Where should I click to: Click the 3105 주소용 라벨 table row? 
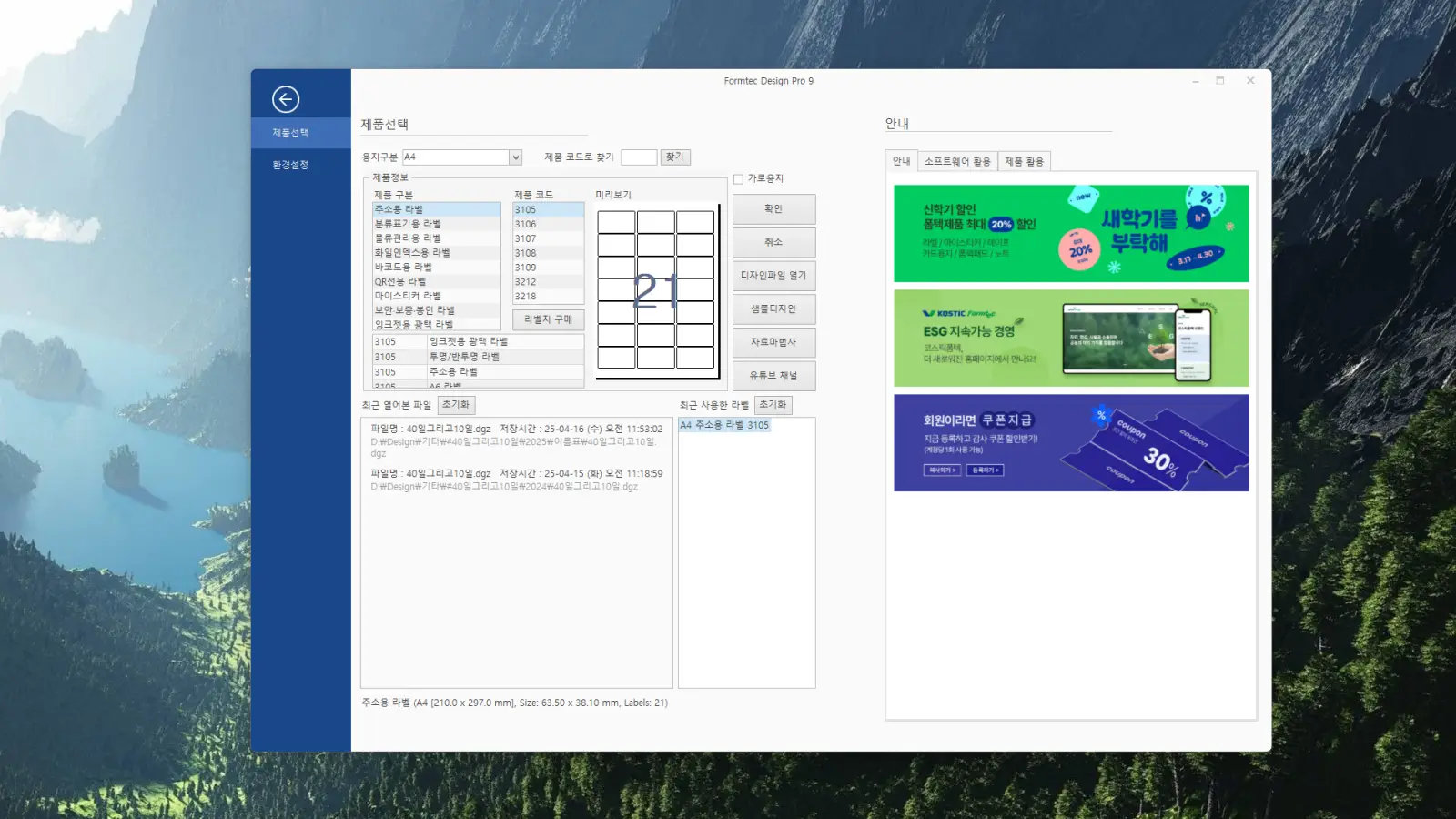(x=479, y=372)
